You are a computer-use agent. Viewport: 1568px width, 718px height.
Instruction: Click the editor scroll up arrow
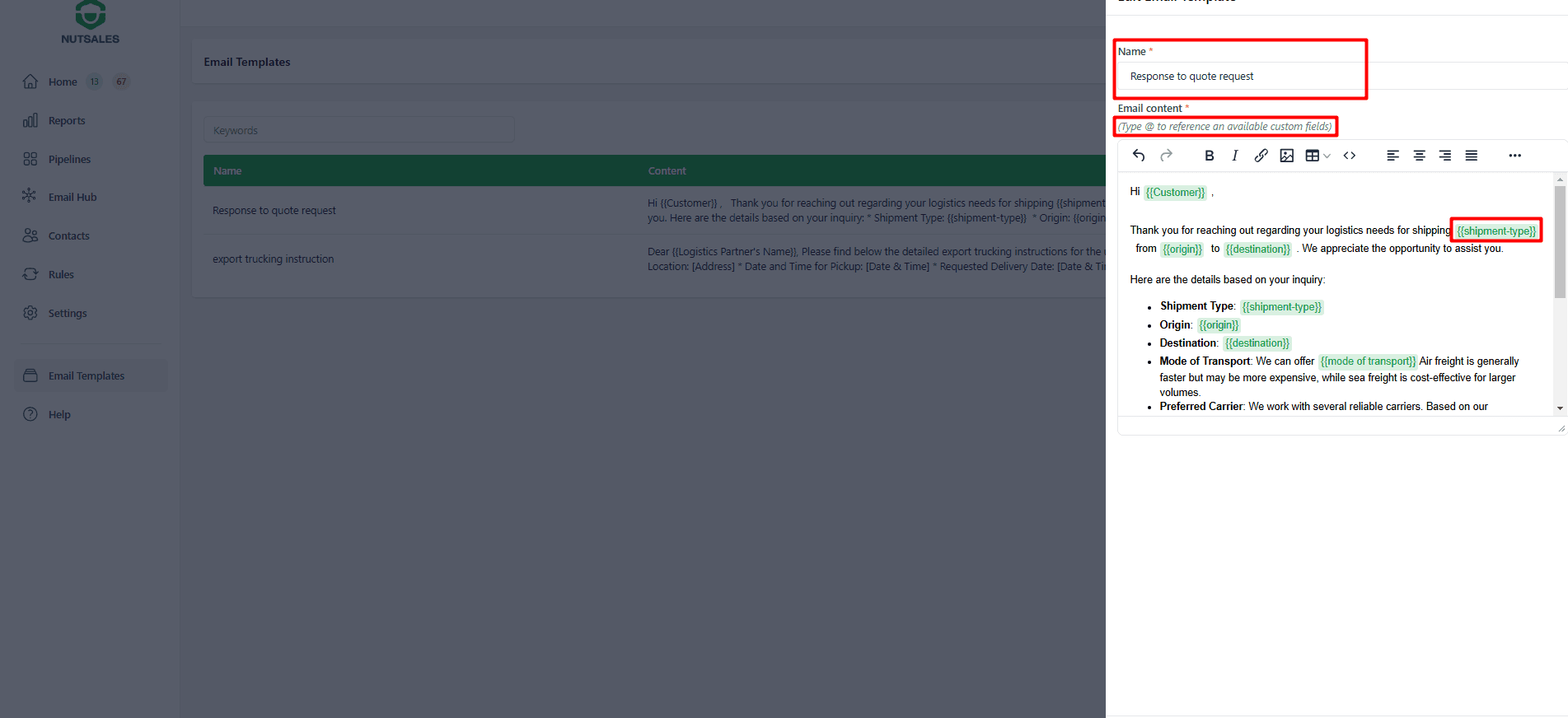tap(1560, 179)
